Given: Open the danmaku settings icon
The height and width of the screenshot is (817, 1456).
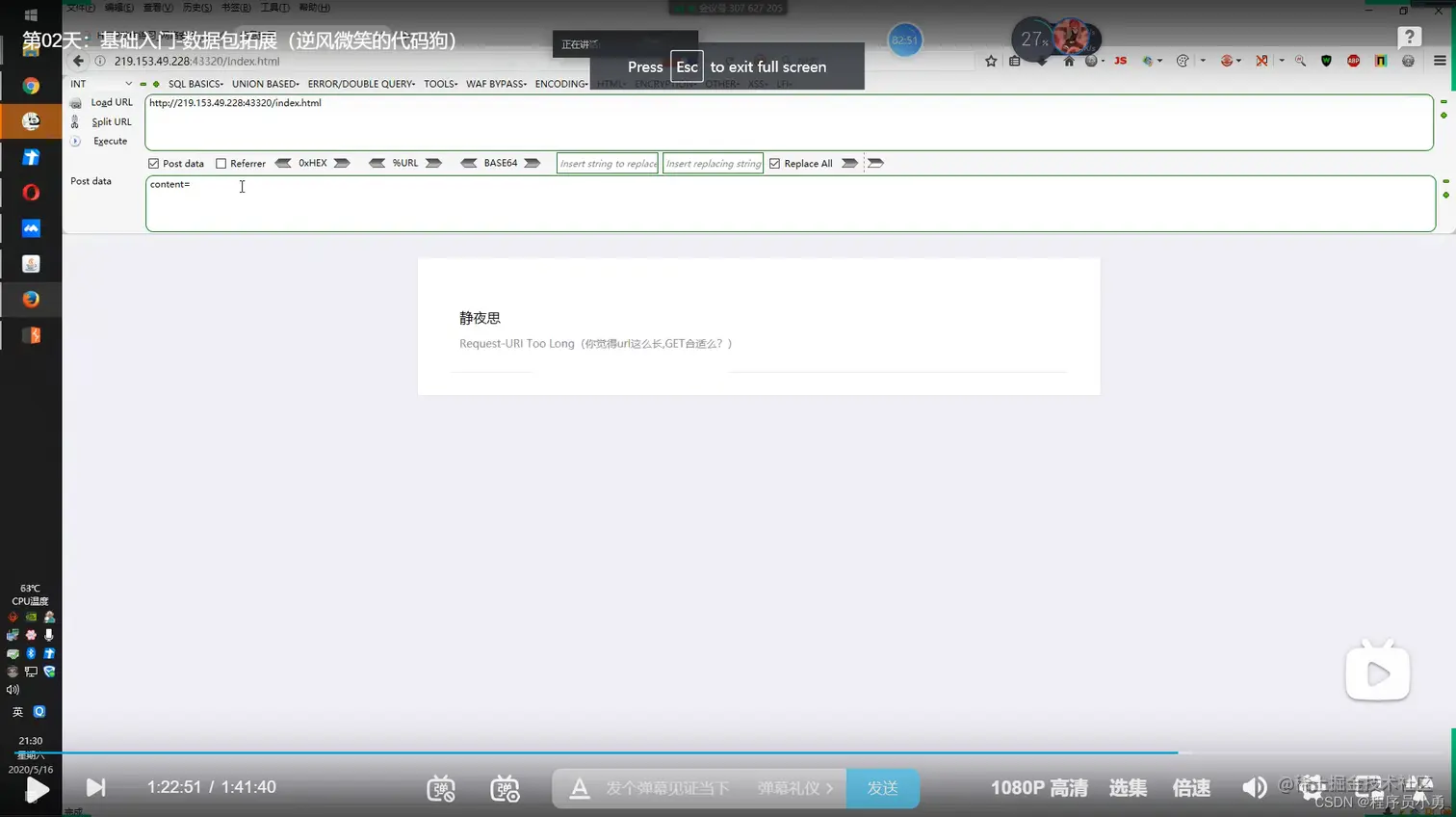Looking at the screenshot, I should [505, 788].
